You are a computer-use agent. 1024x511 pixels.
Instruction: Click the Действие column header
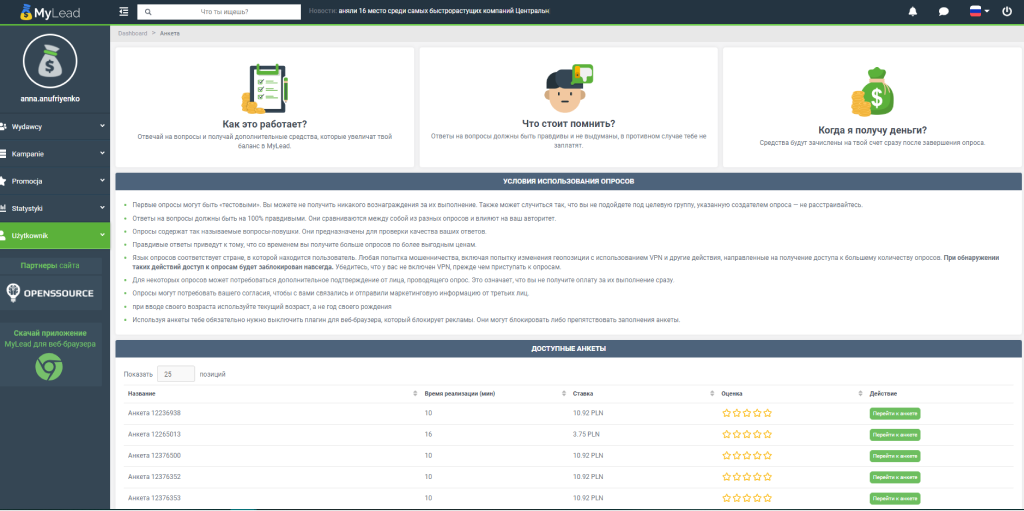[883, 394]
